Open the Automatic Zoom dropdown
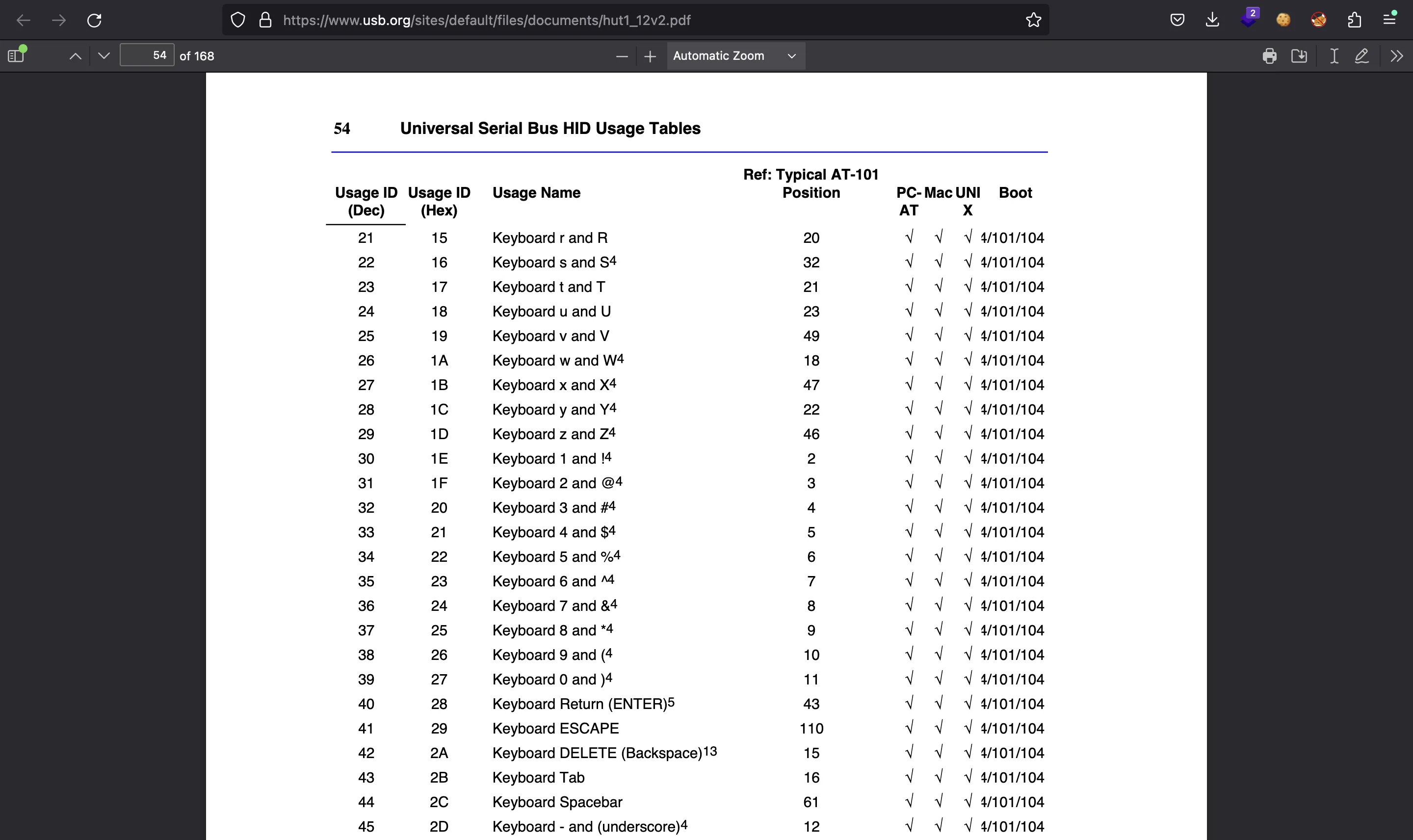Image resolution: width=1413 pixels, height=840 pixels. (x=735, y=56)
